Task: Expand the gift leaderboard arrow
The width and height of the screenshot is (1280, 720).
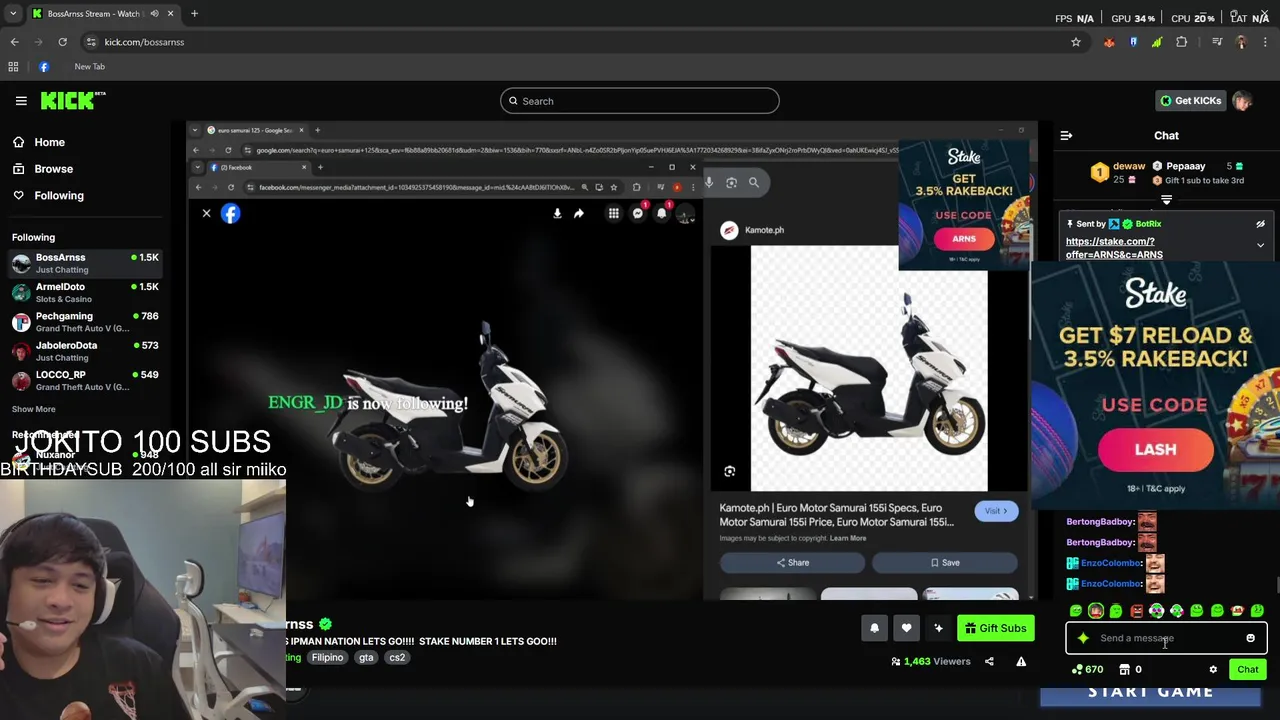Action: (1166, 200)
